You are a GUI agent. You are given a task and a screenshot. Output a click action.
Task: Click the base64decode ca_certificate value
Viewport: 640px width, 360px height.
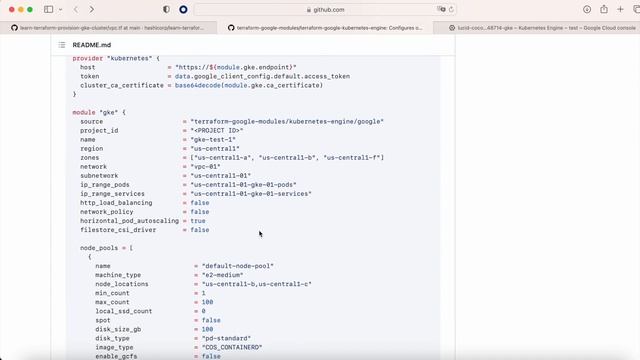tap(249, 85)
